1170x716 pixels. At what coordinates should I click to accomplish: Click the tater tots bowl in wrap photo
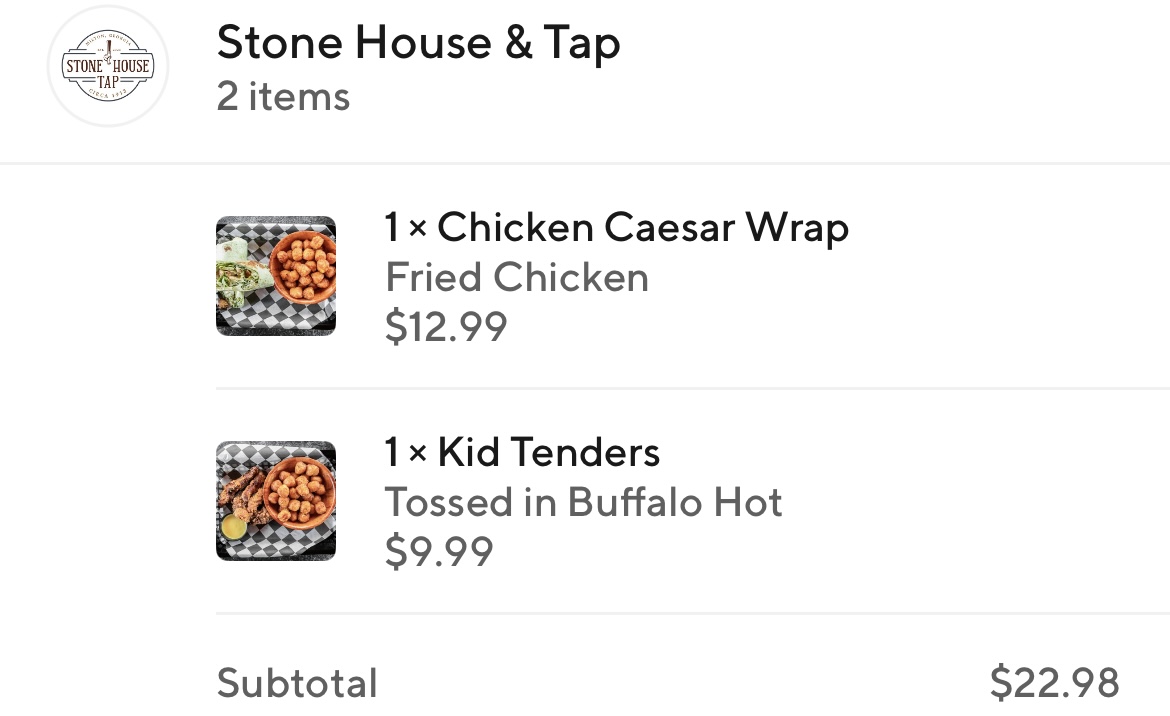[x=302, y=268]
